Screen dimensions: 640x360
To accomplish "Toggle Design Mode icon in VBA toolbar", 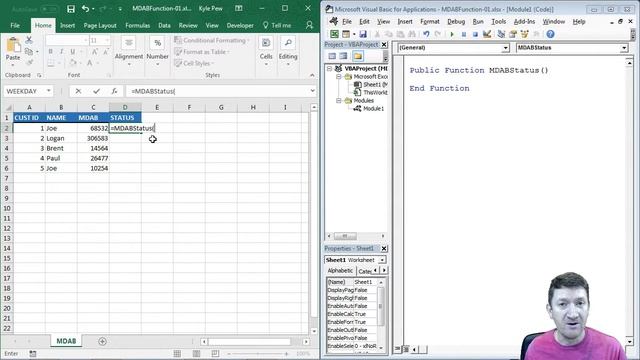I will click(487, 34).
